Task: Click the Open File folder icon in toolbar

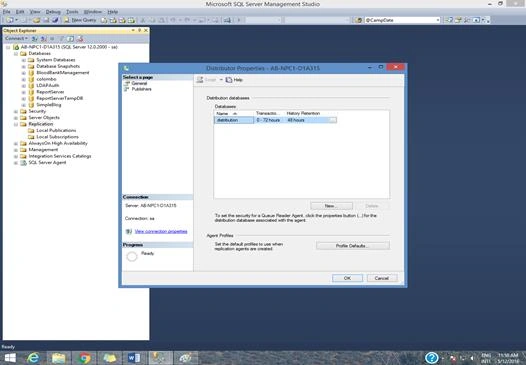Action: [x=36, y=20]
